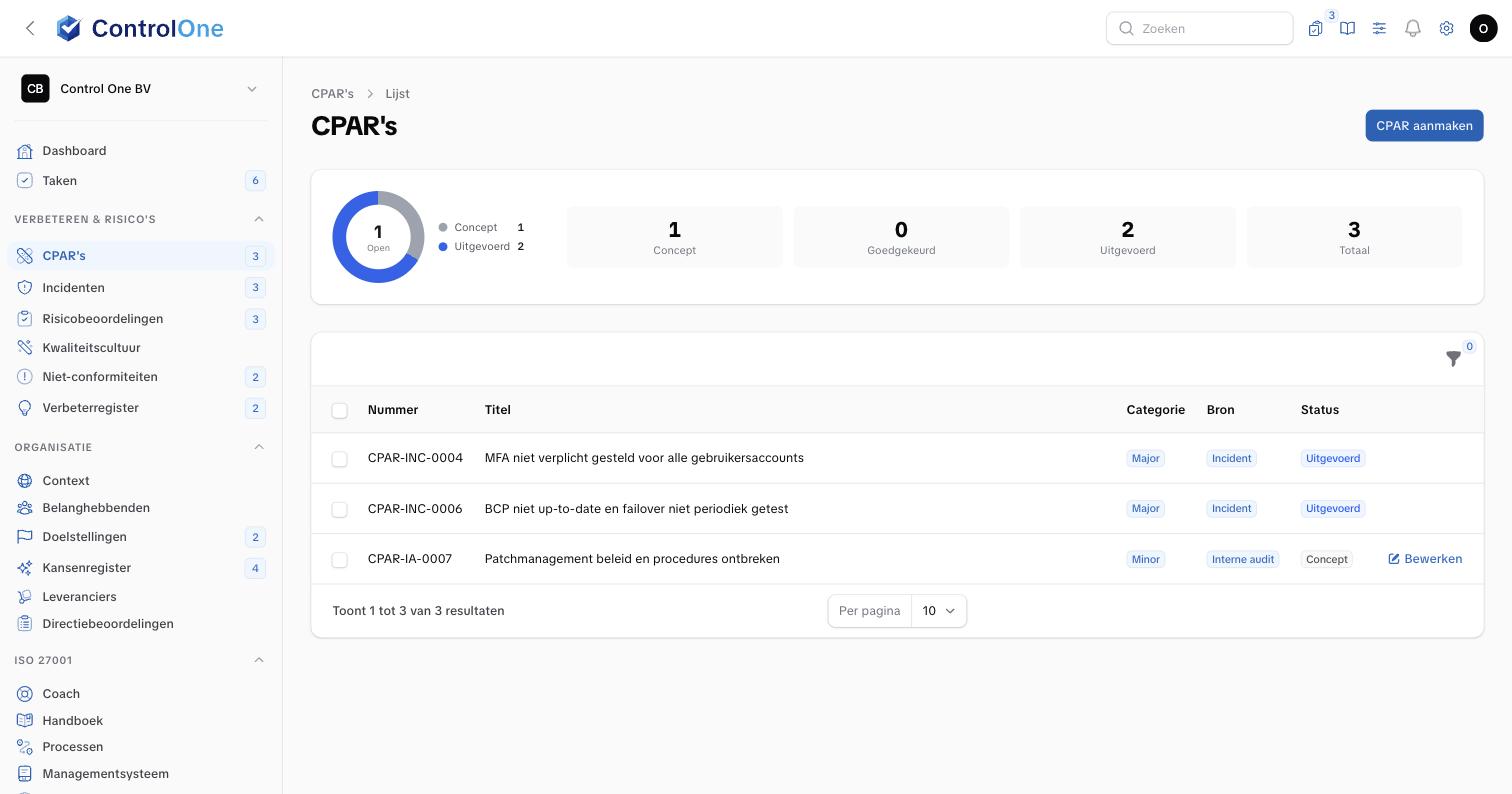Open the sliders settings icon in the top bar

coord(1379,28)
